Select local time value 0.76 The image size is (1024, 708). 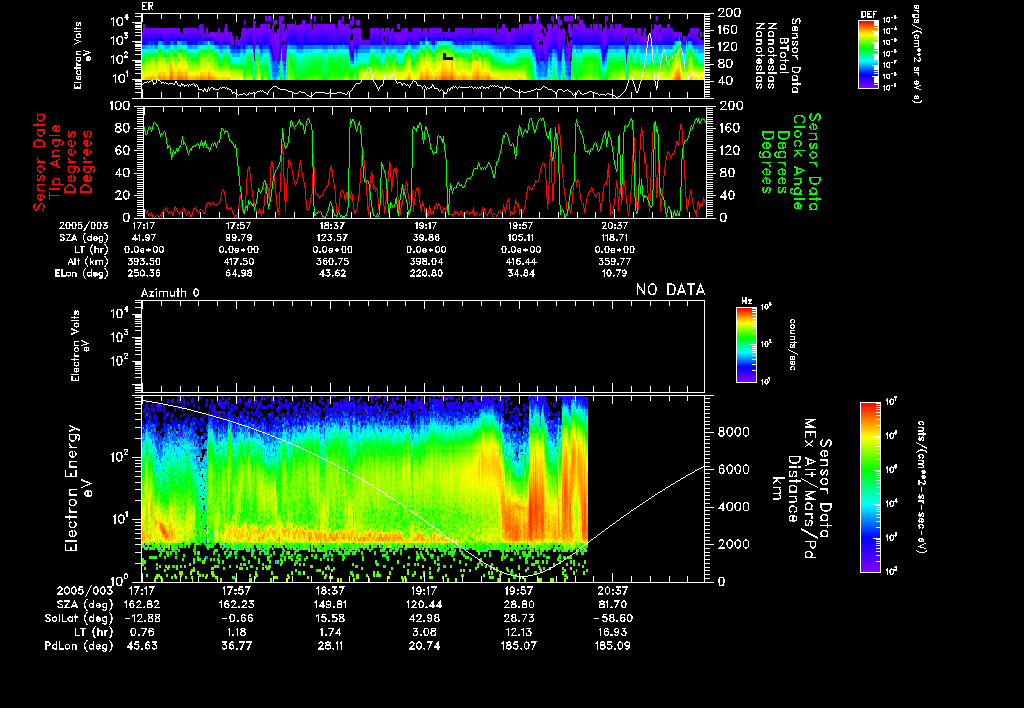coord(142,632)
